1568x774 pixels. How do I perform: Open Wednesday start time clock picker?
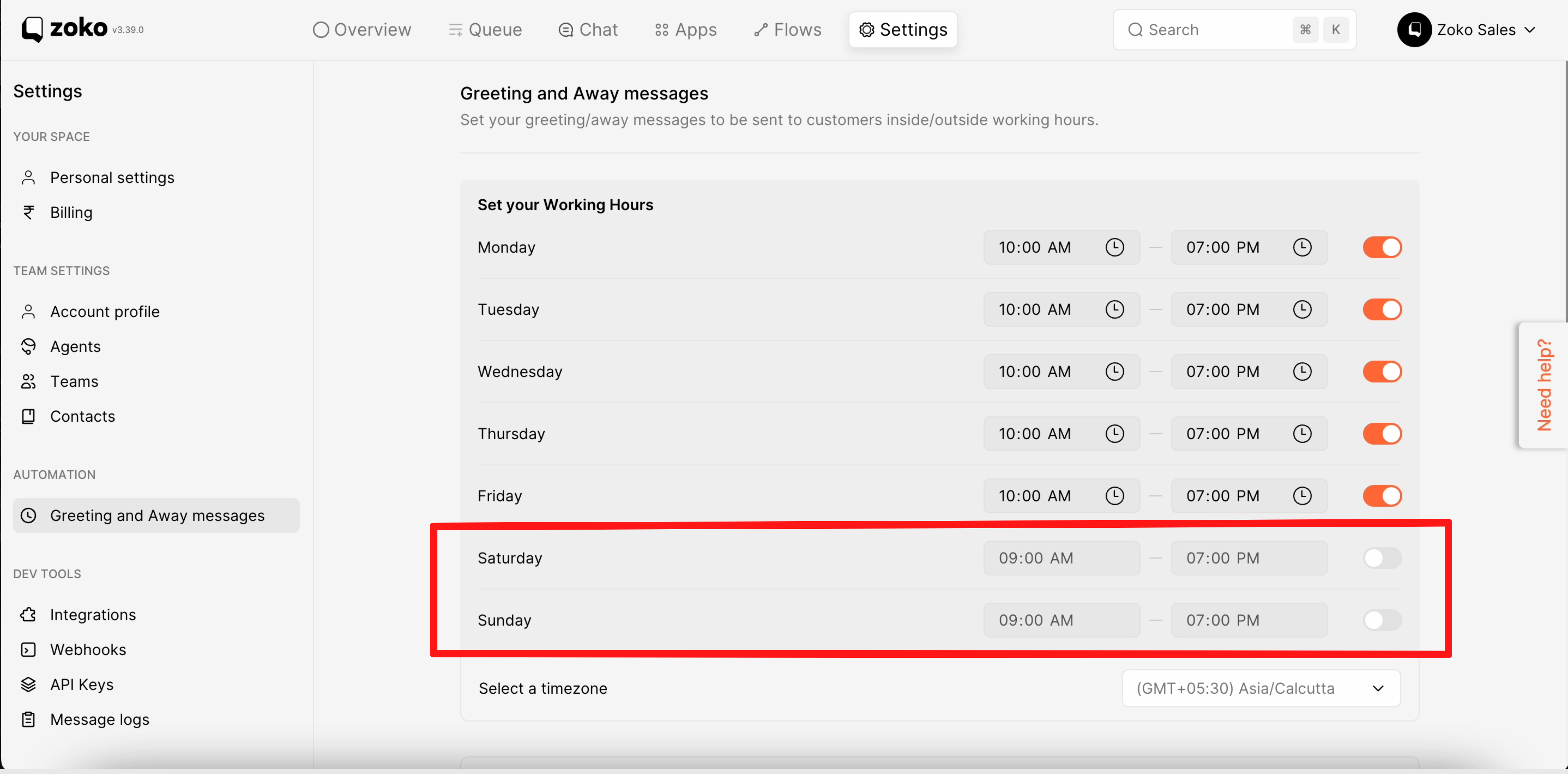(1114, 371)
